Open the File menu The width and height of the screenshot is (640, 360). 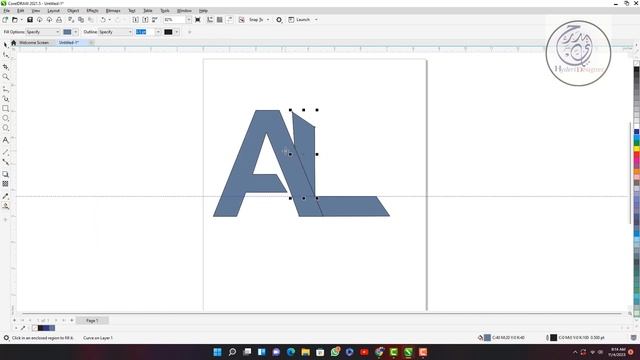point(7,11)
